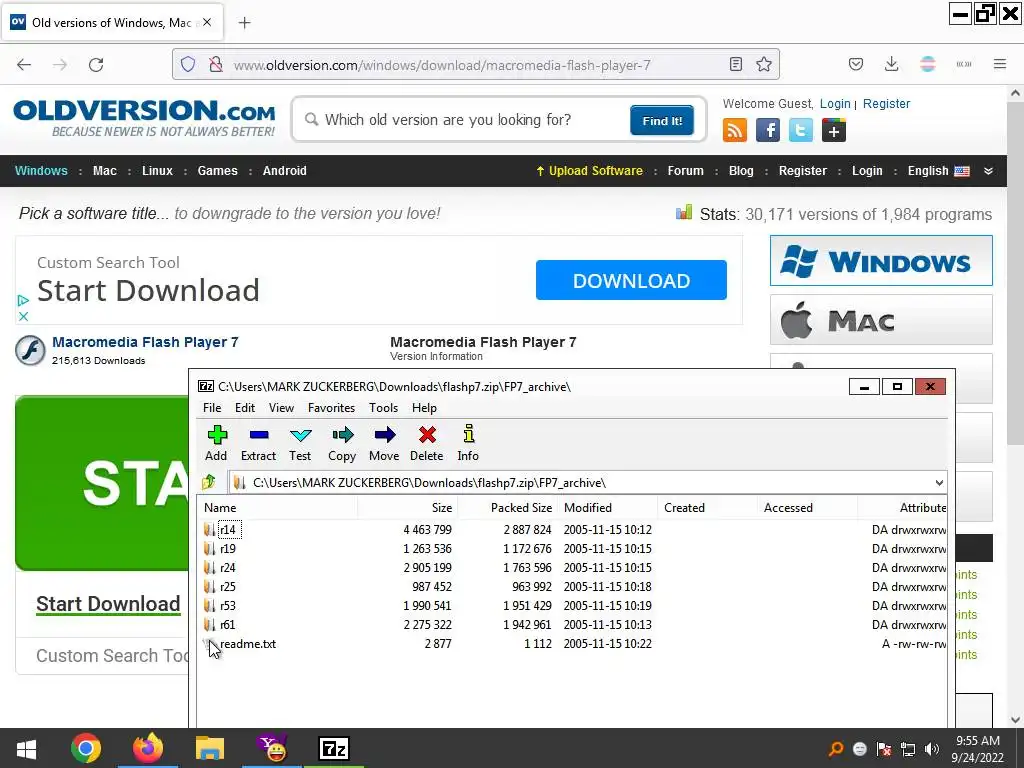The height and width of the screenshot is (768, 1024).
Task: Open Yahoo Messenger from the taskbar
Action: click(x=272, y=748)
